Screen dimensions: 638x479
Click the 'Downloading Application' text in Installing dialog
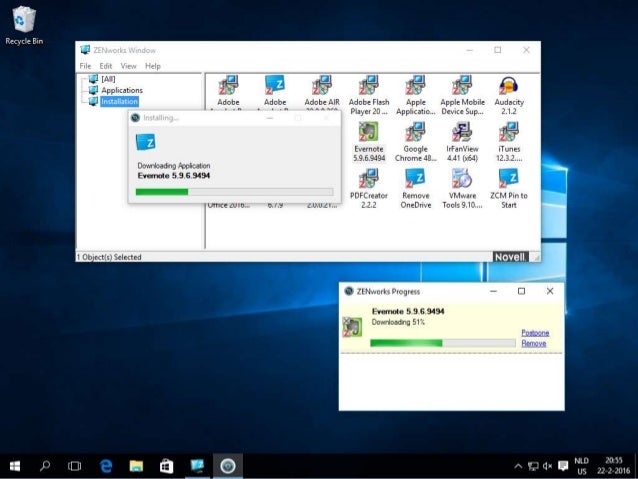coord(174,166)
